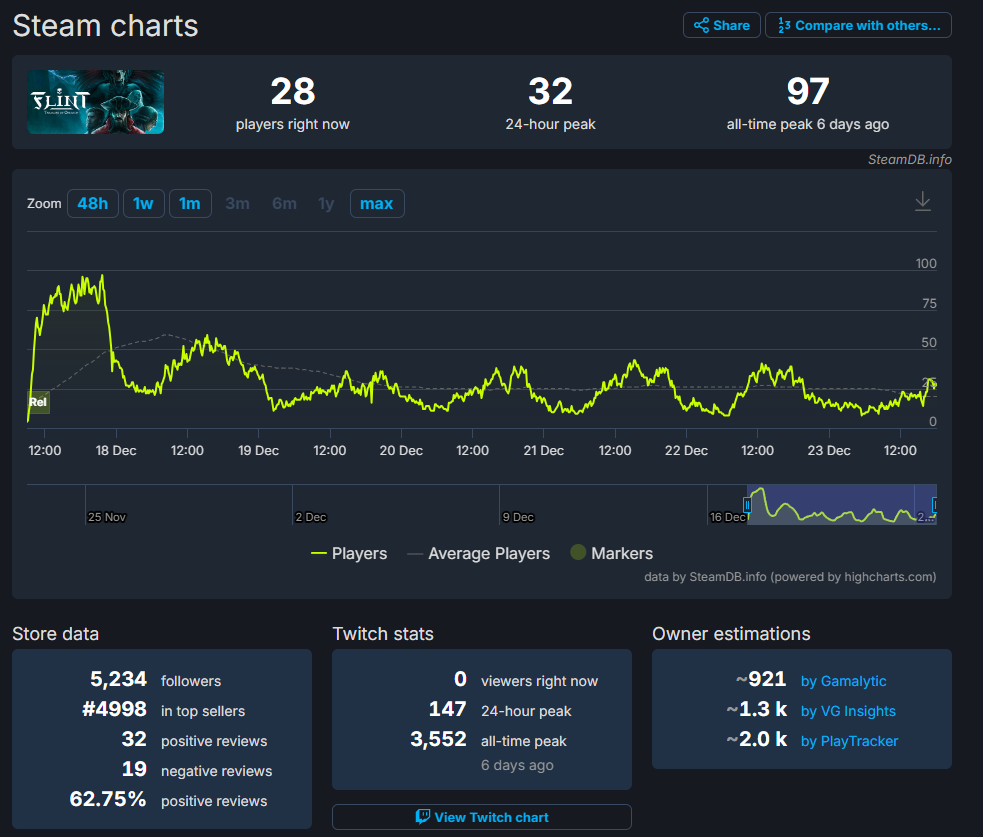Open Compare with others option

pos(858,26)
